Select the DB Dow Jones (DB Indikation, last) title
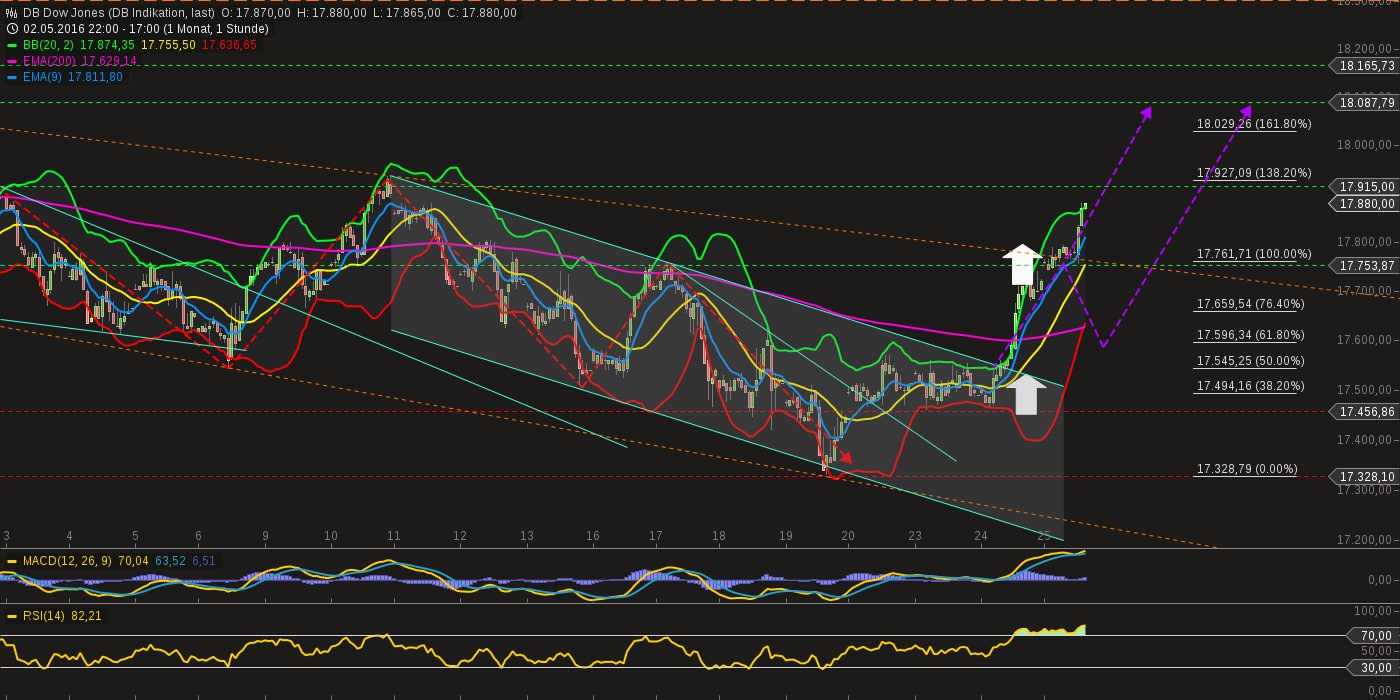 coord(118,13)
